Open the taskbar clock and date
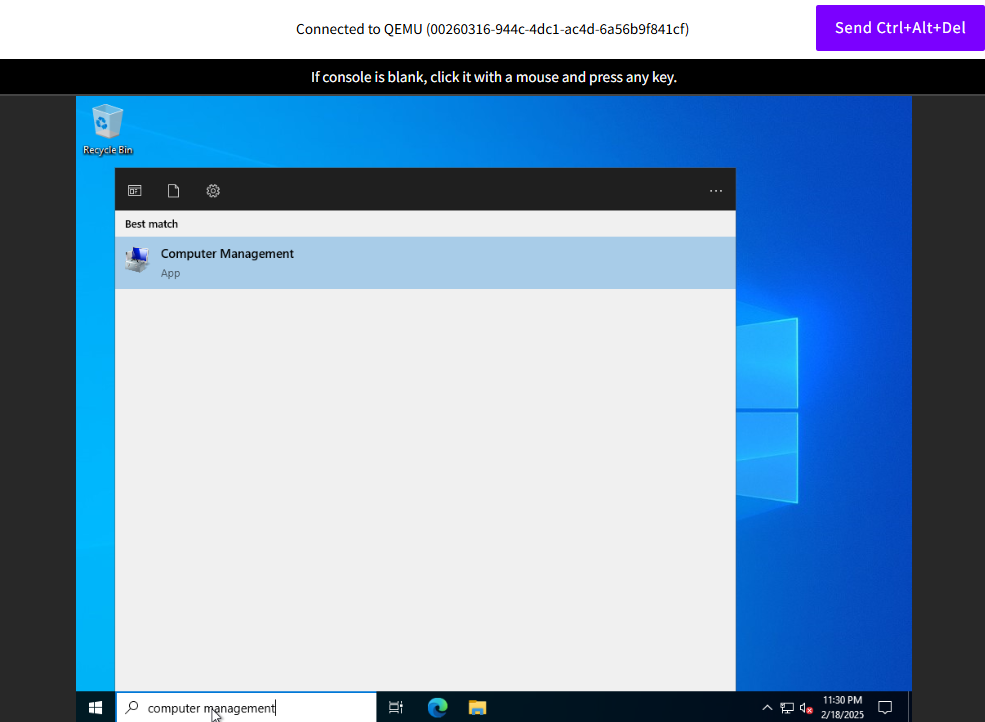The height and width of the screenshot is (722, 985). point(841,707)
